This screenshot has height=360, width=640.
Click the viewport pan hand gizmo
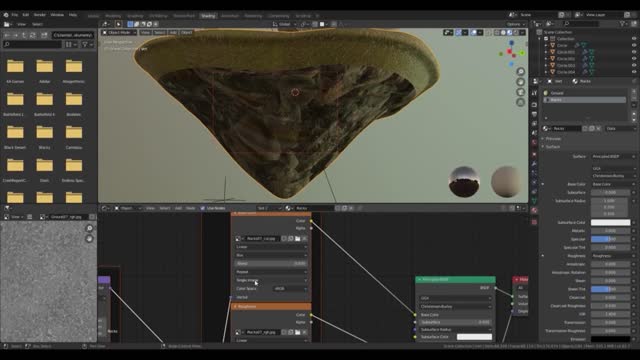tap(520, 82)
